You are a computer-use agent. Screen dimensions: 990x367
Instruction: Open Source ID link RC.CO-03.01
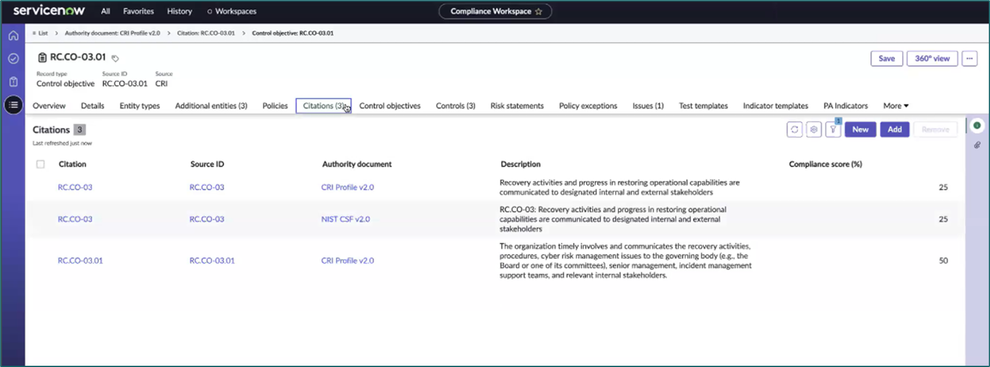(x=212, y=260)
